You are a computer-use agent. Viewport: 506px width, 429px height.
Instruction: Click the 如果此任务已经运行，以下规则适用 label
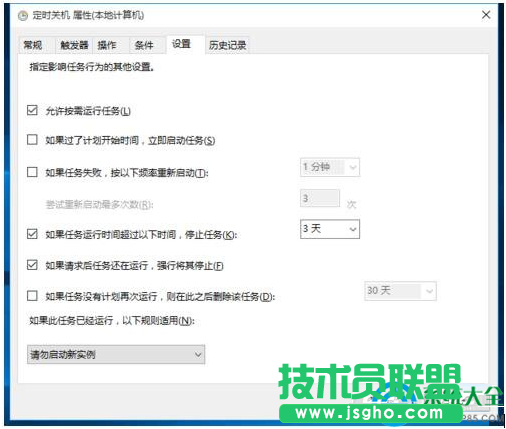click(112, 320)
